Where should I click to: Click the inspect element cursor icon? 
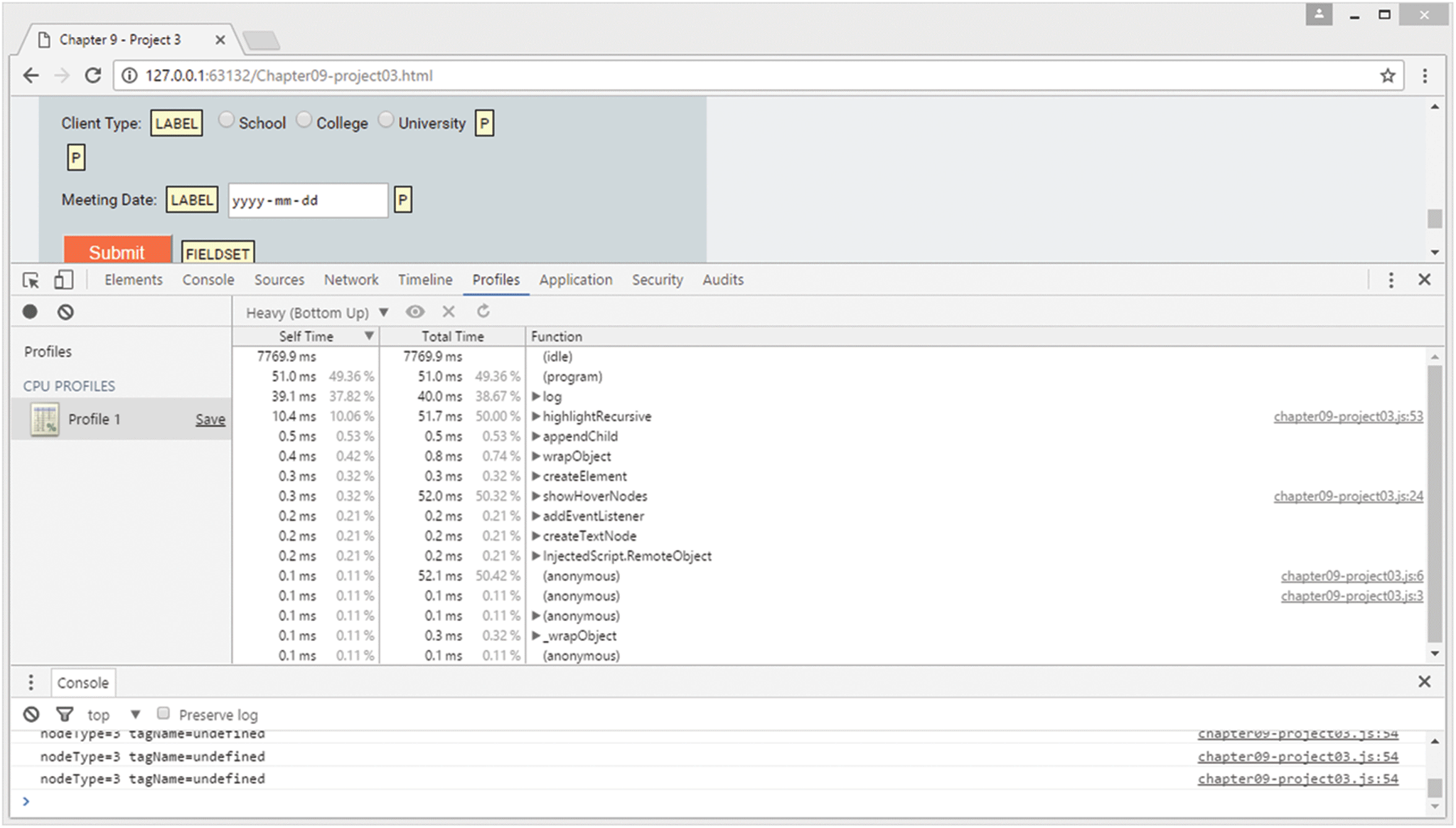(x=31, y=280)
